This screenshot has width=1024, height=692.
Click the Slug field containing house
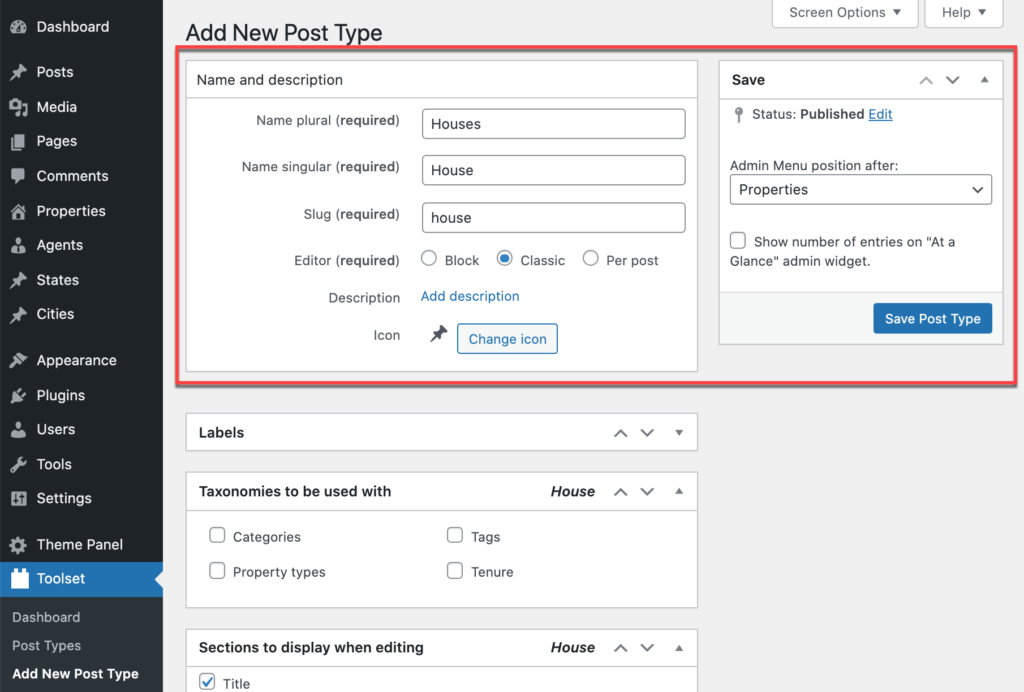click(554, 218)
